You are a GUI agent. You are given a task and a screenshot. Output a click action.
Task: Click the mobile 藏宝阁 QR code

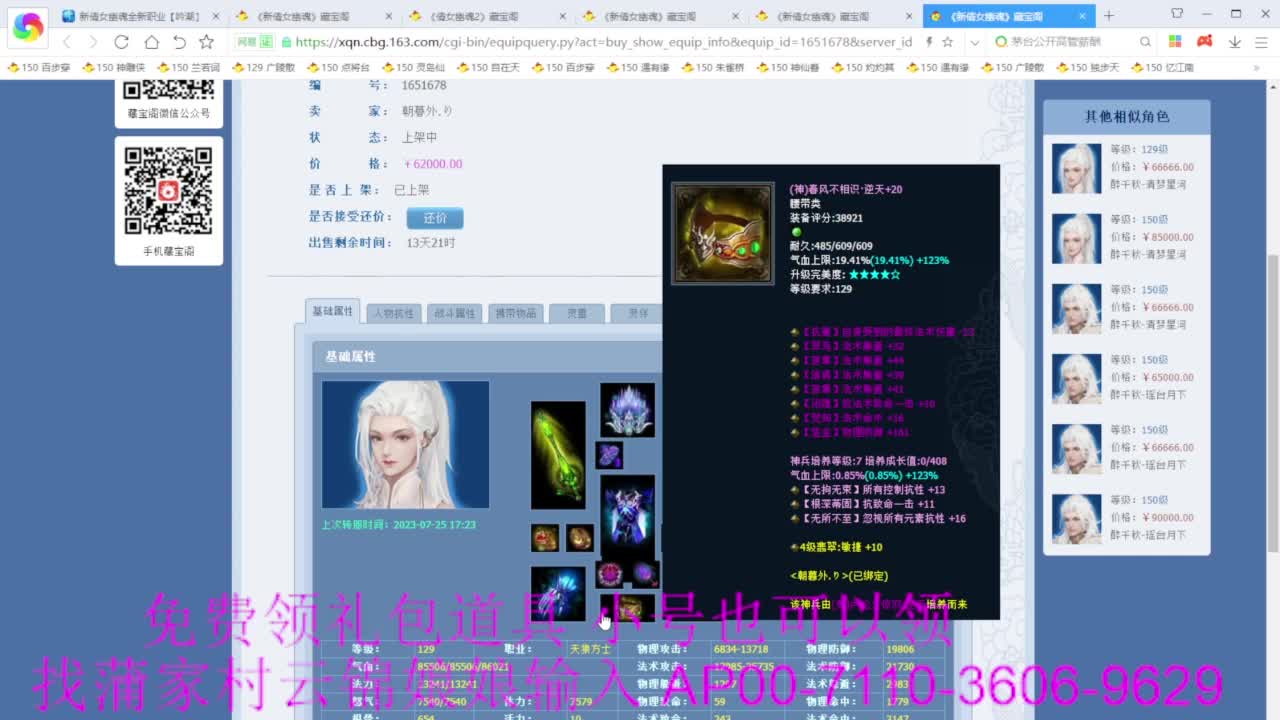[x=168, y=190]
